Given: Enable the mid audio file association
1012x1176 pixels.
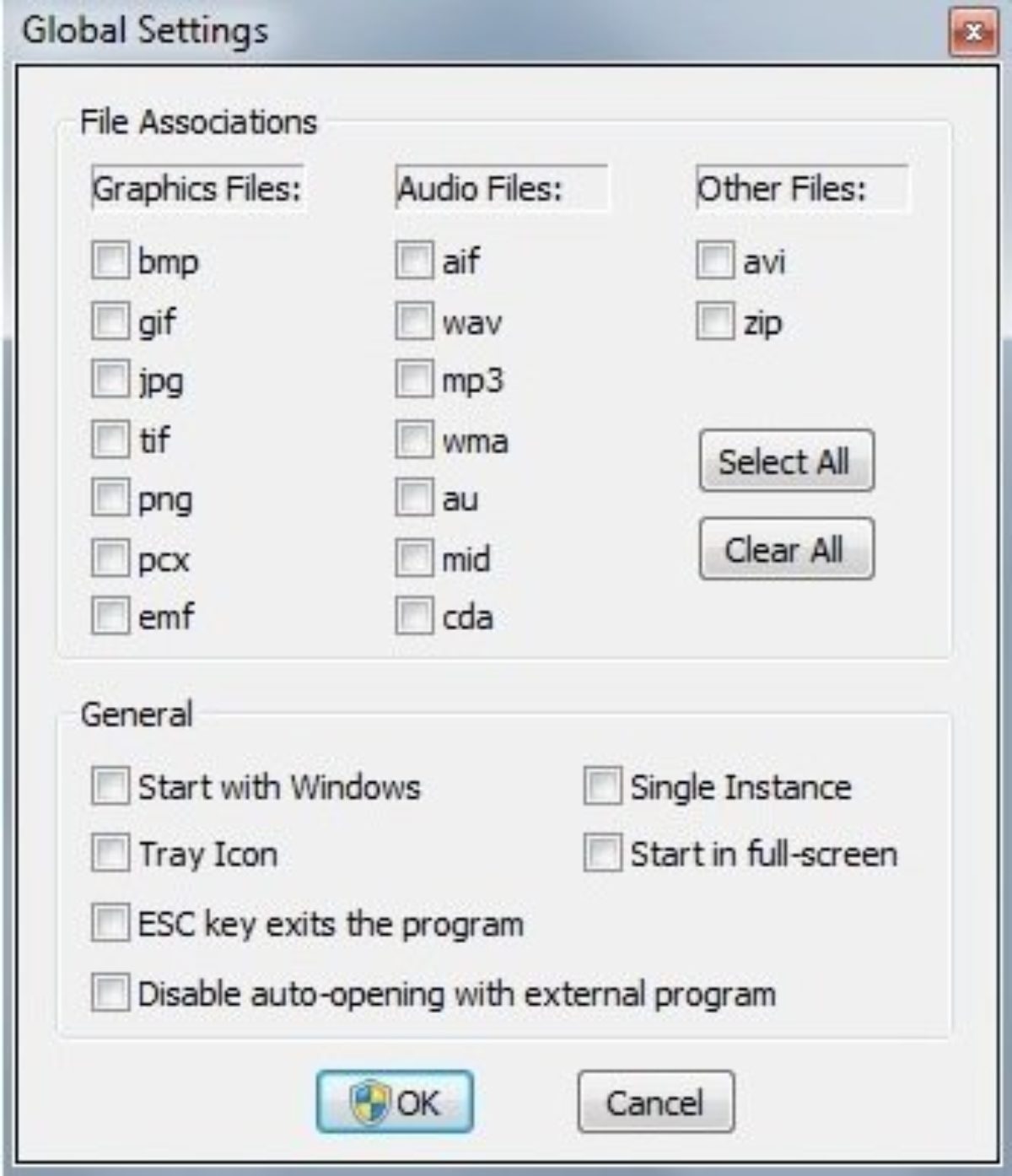Looking at the screenshot, I should pyautogui.click(x=414, y=558).
